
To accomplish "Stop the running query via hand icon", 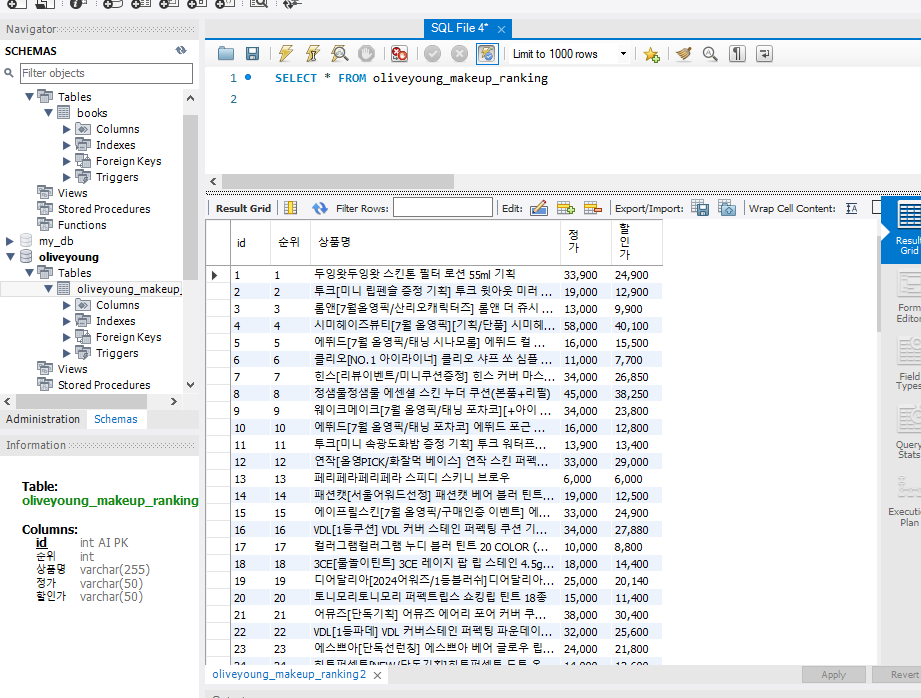I will (366, 54).
